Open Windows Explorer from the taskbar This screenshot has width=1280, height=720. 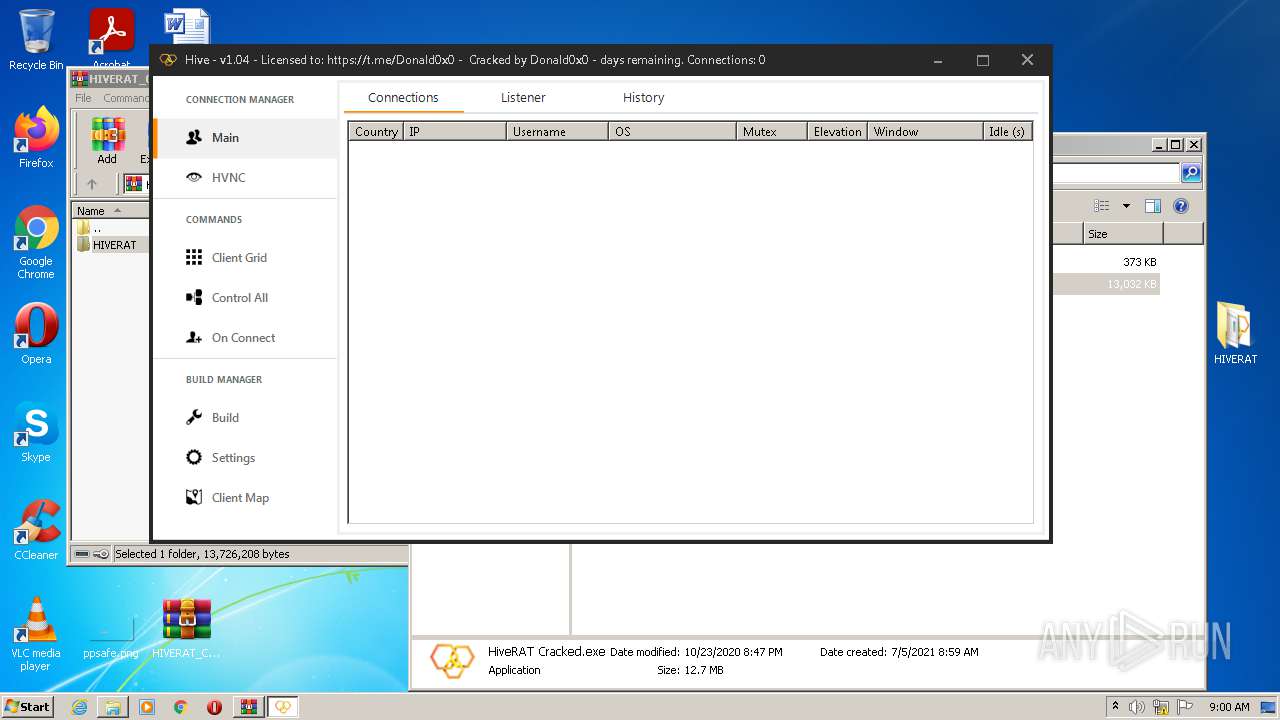[113, 707]
